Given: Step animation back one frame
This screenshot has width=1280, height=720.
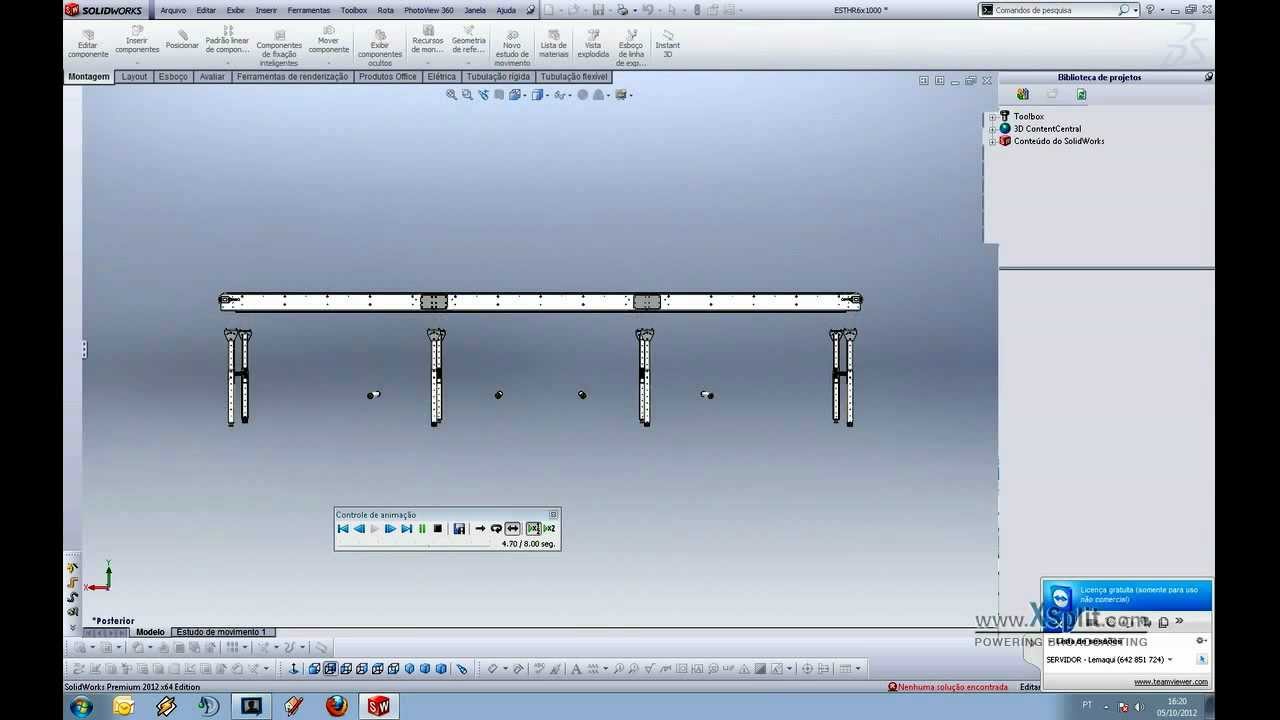Looking at the screenshot, I should [359, 529].
